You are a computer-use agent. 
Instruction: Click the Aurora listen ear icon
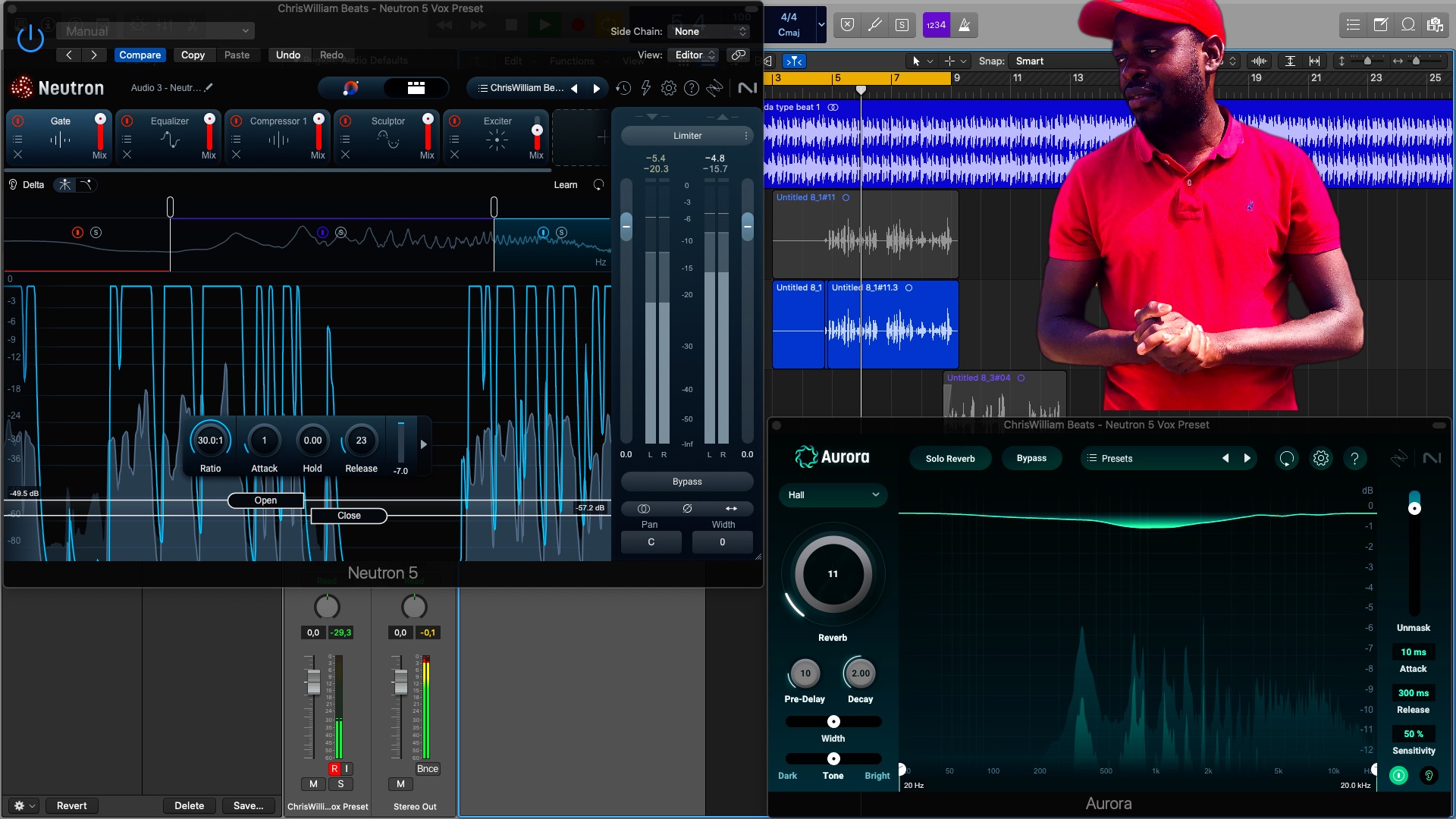pyautogui.click(x=1429, y=775)
